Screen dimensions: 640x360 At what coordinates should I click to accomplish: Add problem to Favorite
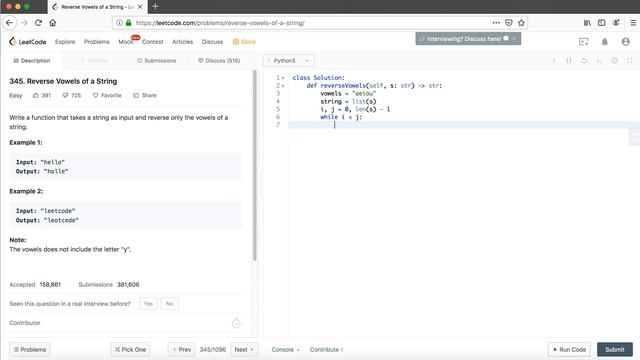coord(107,95)
